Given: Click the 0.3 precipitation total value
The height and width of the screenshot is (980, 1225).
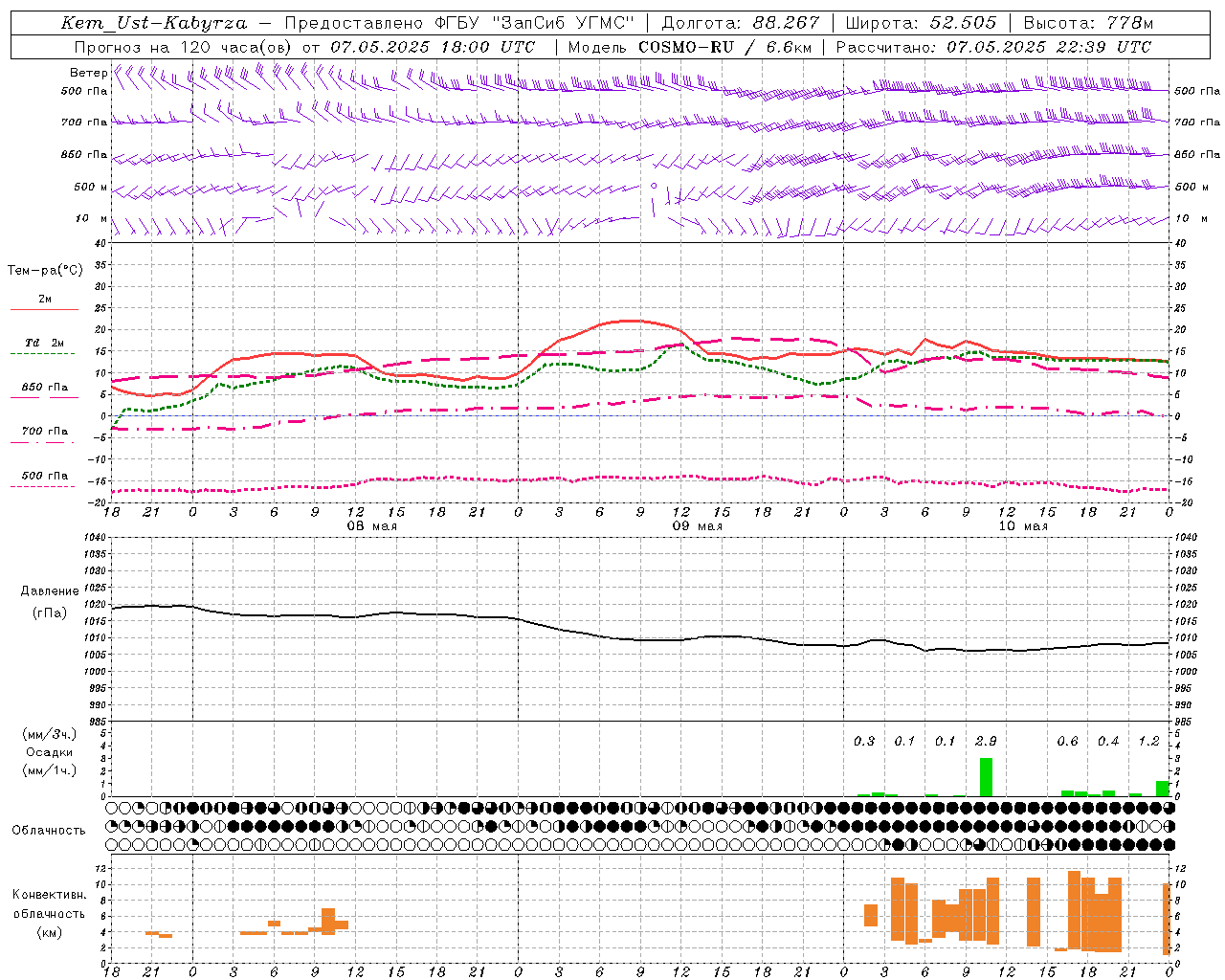Looking at the screenshot, I should tap(864, 741).
